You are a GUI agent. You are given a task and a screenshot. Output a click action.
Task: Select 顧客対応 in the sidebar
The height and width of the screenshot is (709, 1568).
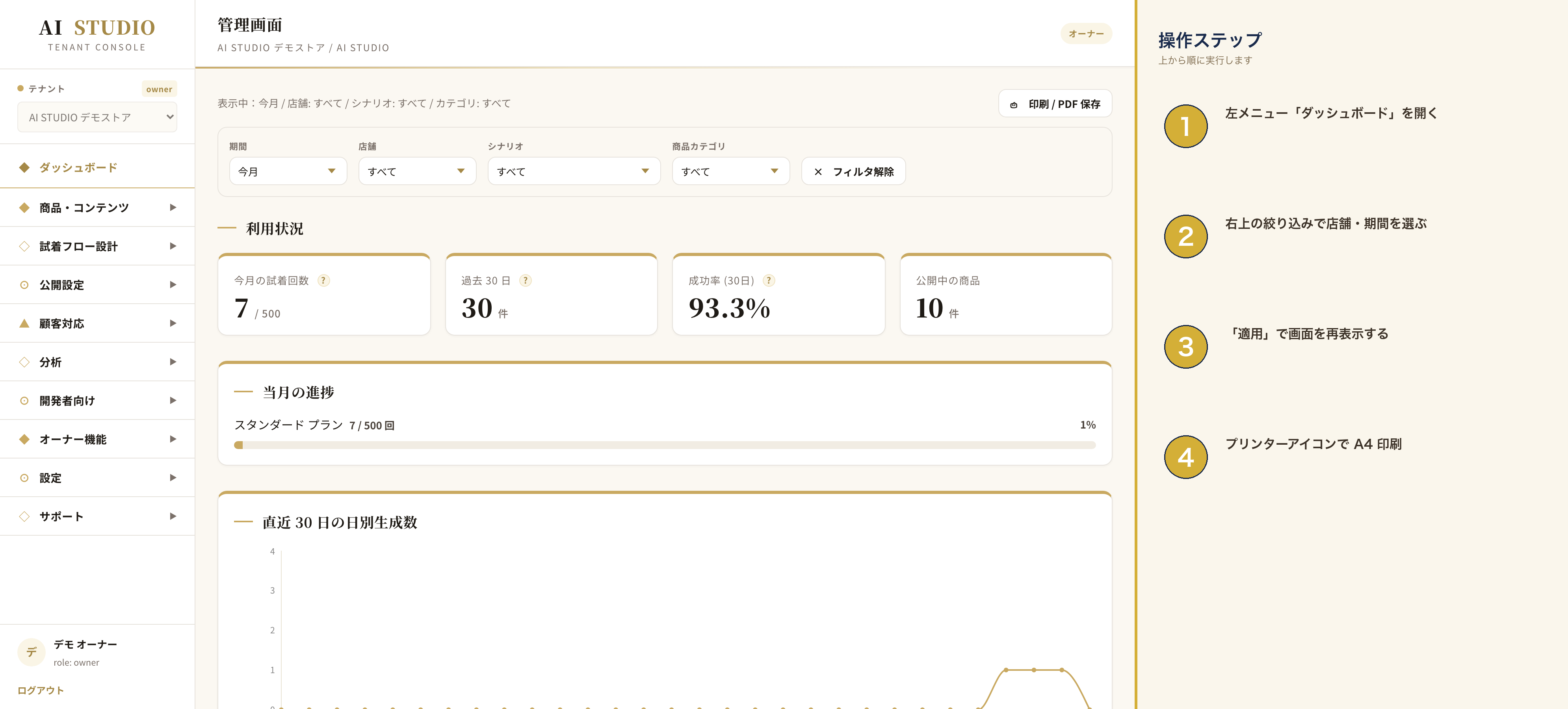[97, 323]
